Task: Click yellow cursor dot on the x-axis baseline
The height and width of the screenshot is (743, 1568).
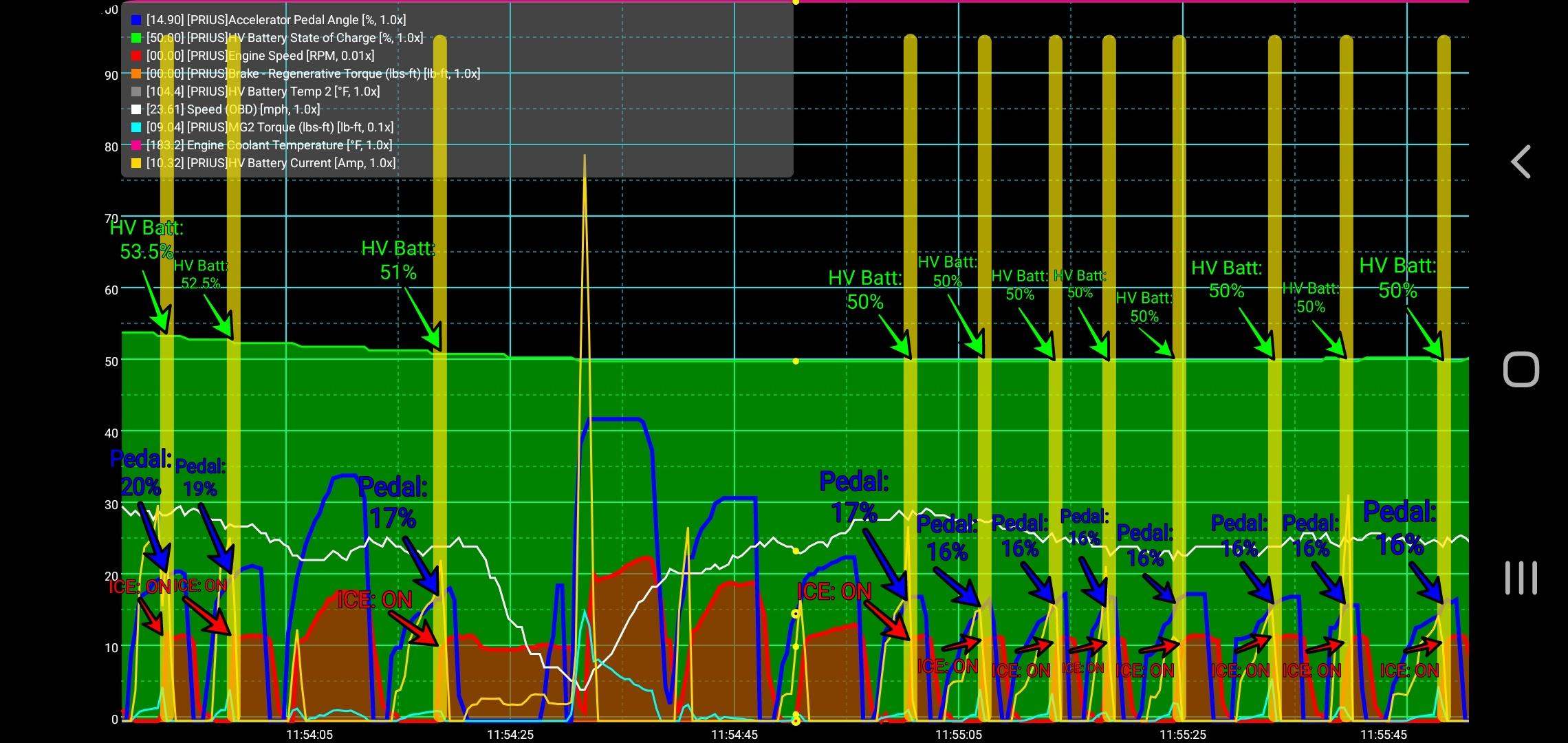Action: 796,720
